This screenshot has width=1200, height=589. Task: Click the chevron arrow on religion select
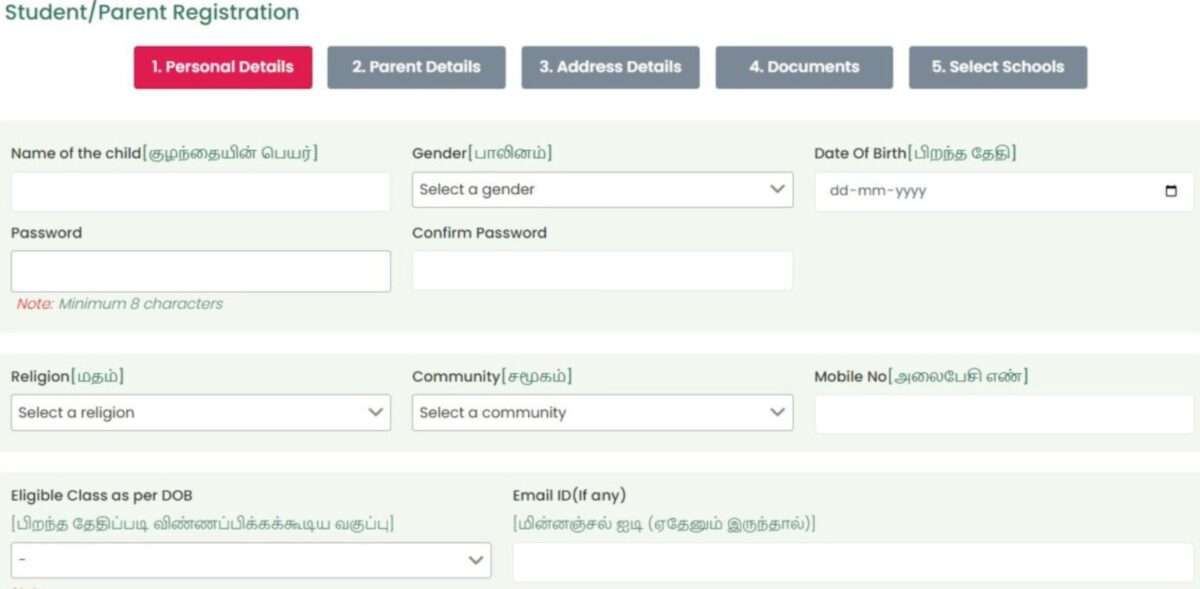(x=376, y=412)
